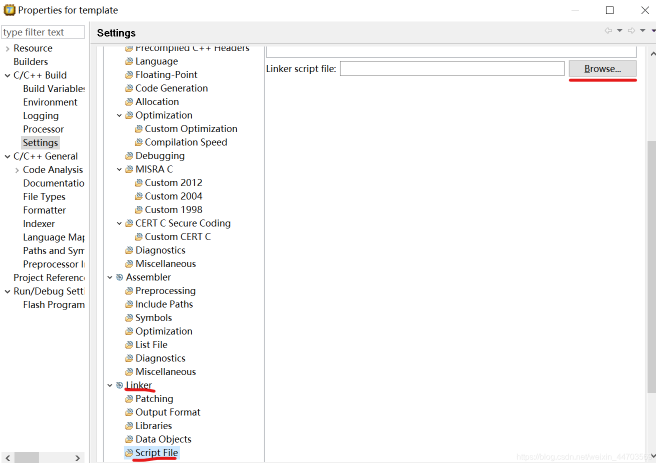Click the Output Format item icon

pyautogui.click(x=128, y=412)
